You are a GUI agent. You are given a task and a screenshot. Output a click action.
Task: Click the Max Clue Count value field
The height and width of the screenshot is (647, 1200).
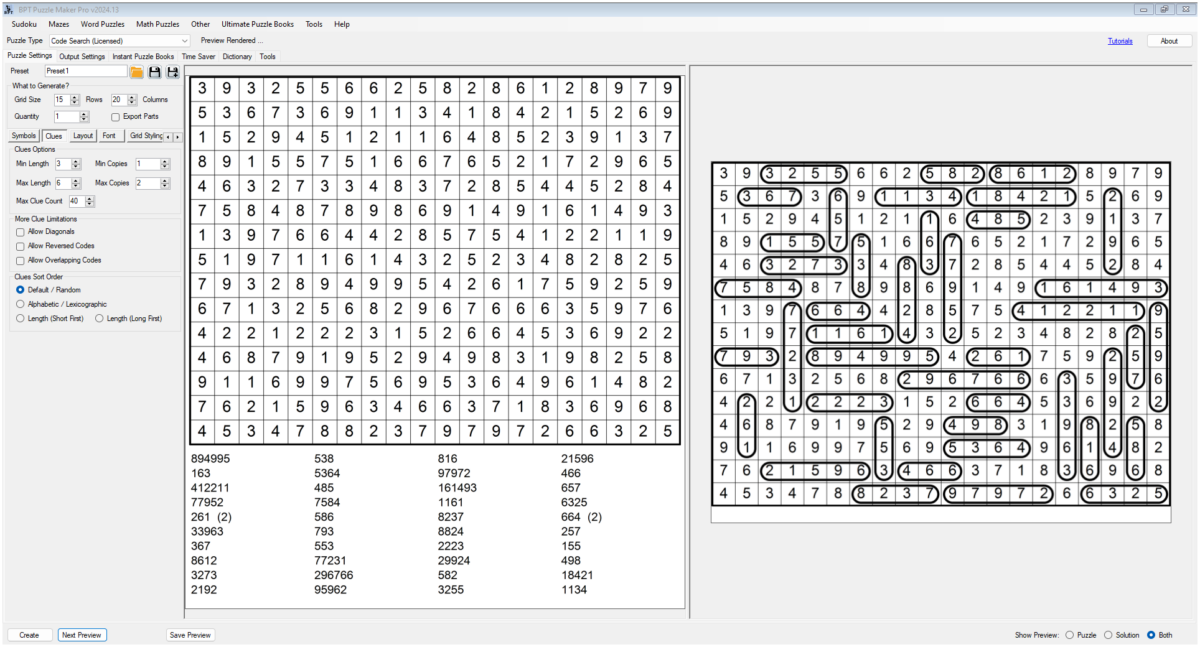pos(76,201)
